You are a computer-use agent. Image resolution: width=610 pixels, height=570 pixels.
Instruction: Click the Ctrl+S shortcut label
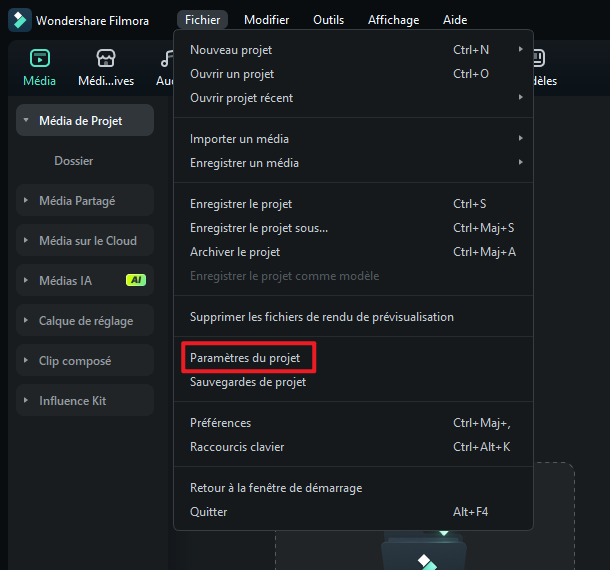470,204
